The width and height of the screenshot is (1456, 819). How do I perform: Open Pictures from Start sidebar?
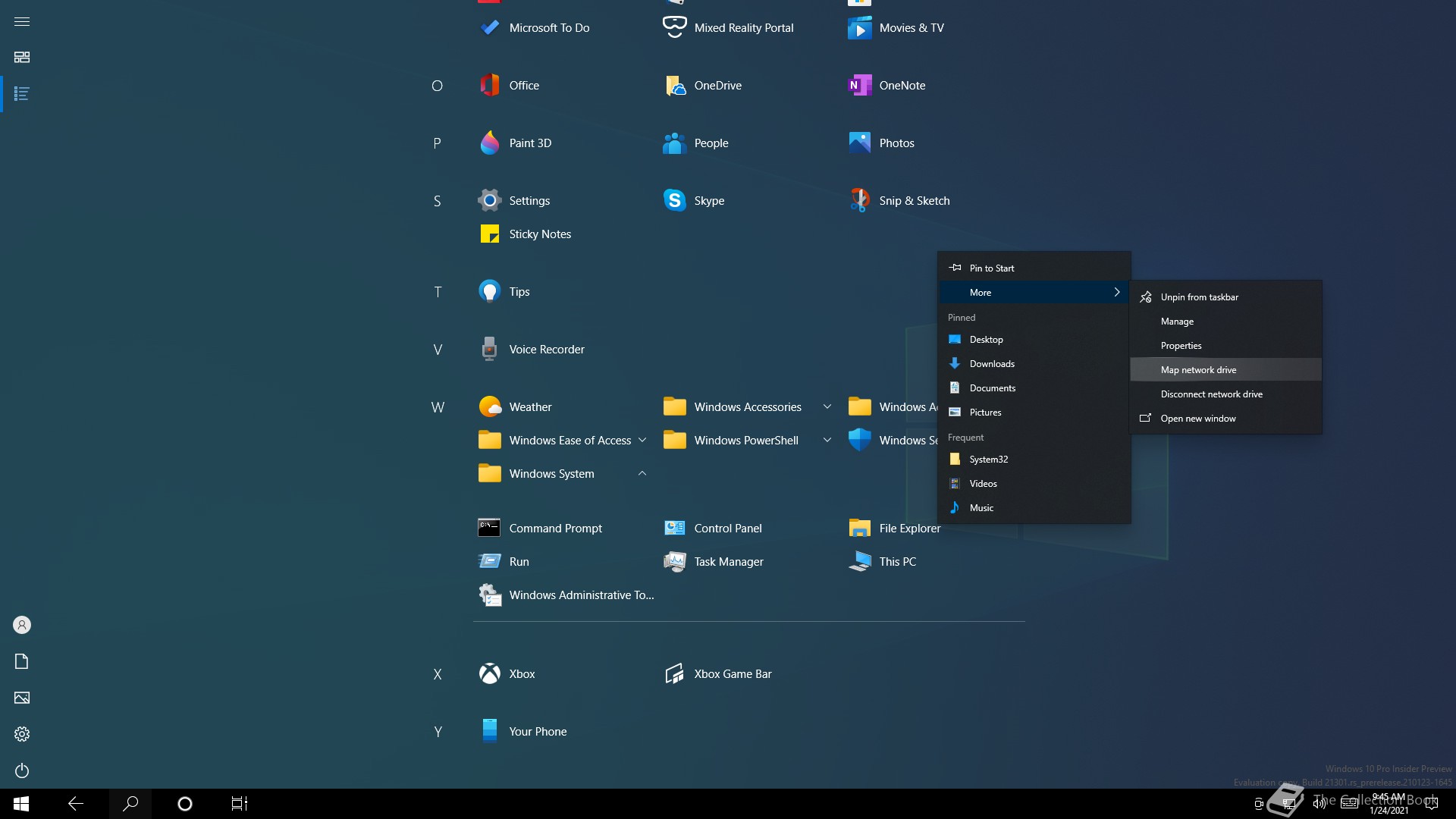tap(22, 698)
